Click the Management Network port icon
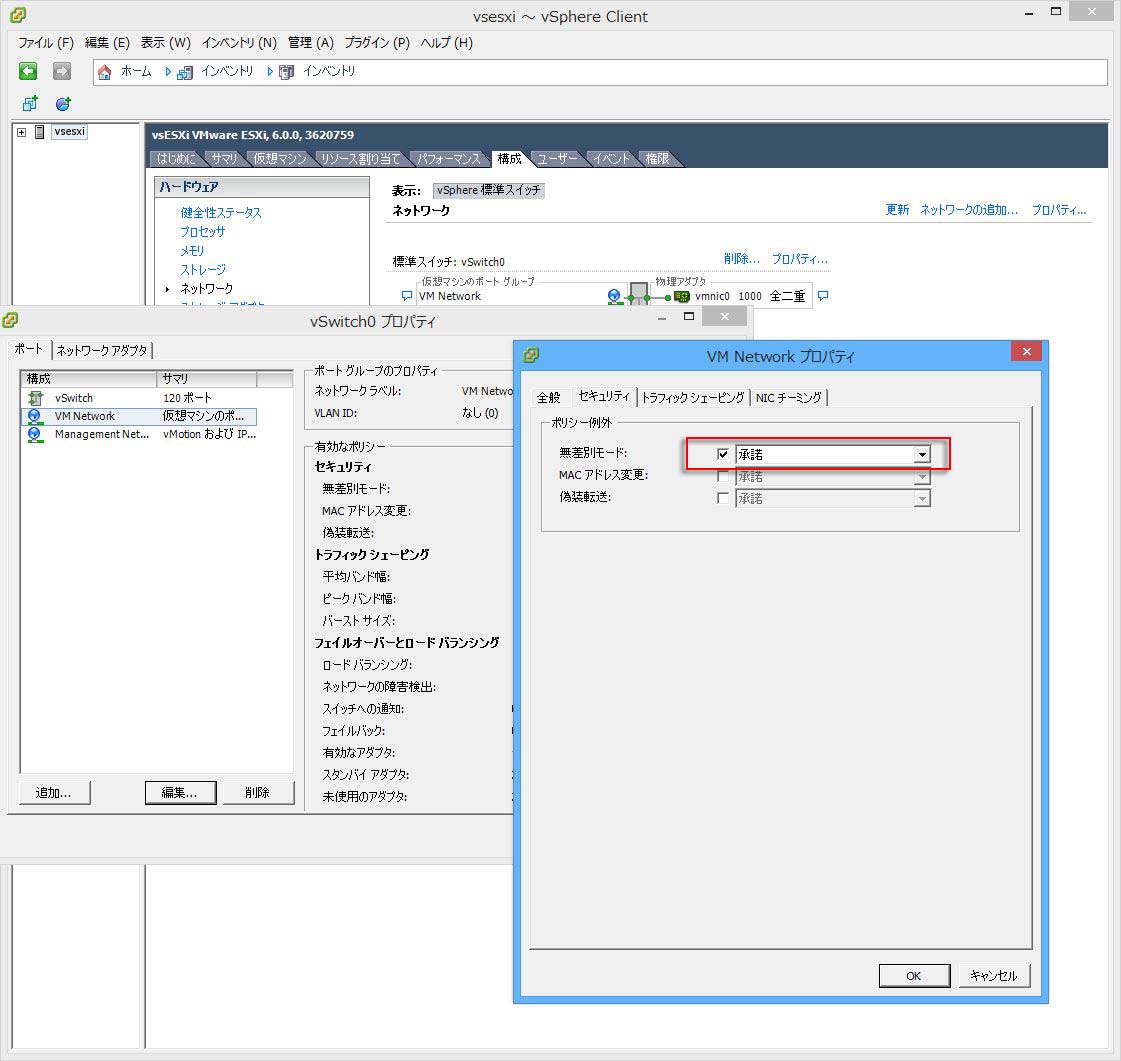This screenshot has height=1061, width=1121. [x=34, y=434]
